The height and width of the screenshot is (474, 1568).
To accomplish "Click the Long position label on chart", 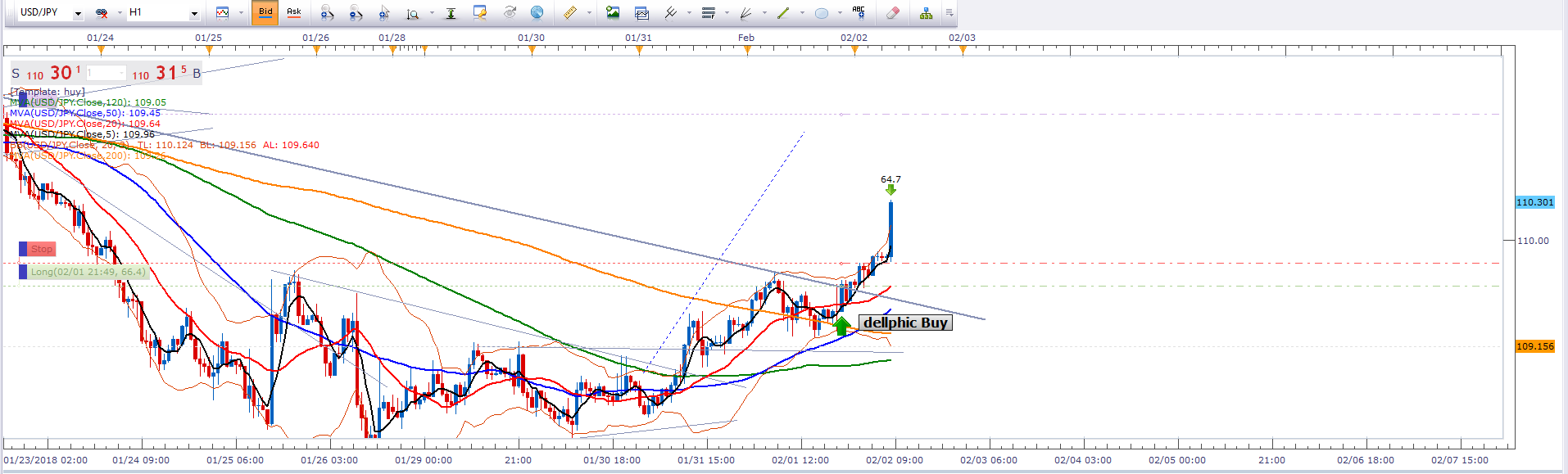I will [88, 272].
